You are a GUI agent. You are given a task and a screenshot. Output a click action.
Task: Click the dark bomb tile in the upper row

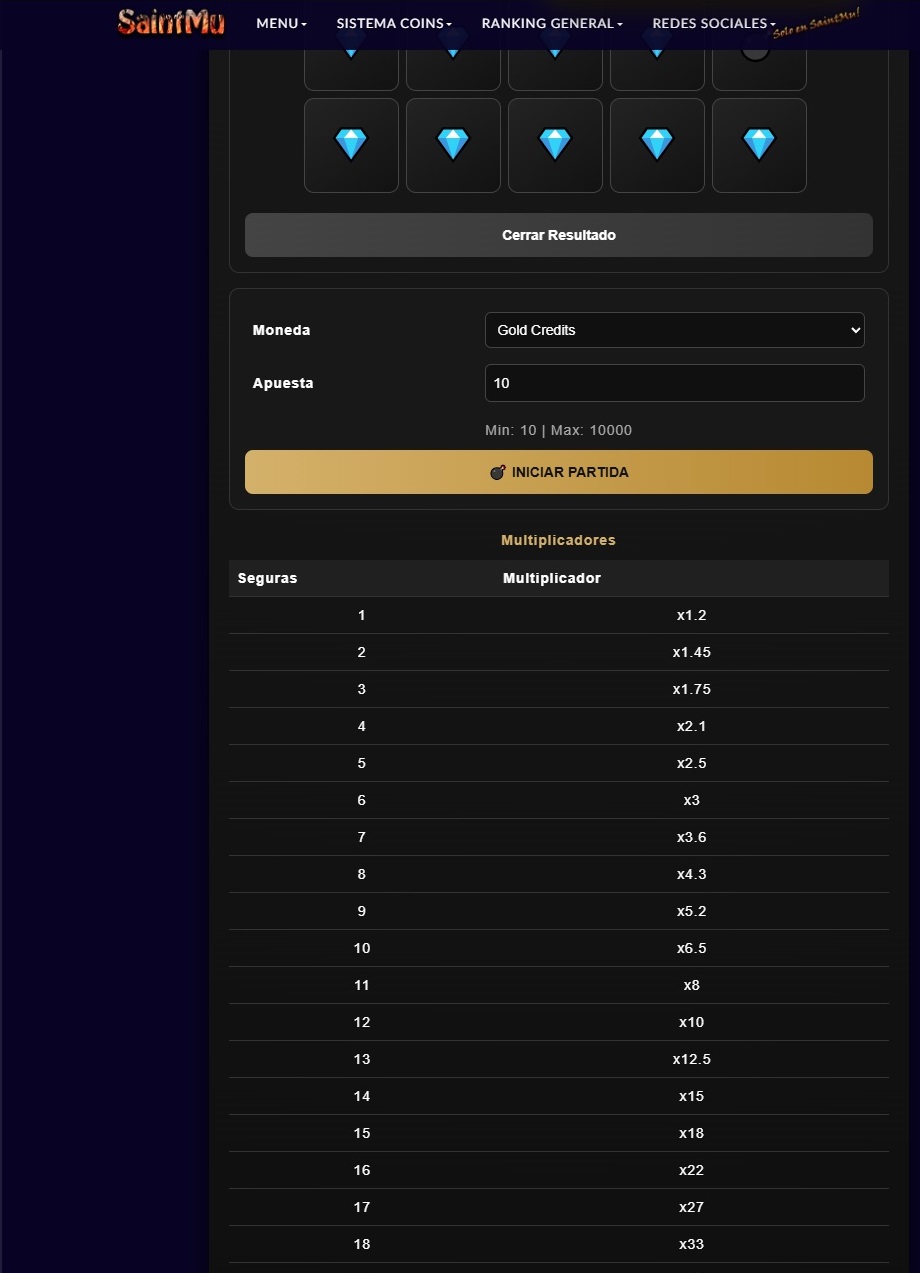tap(759, 70)
